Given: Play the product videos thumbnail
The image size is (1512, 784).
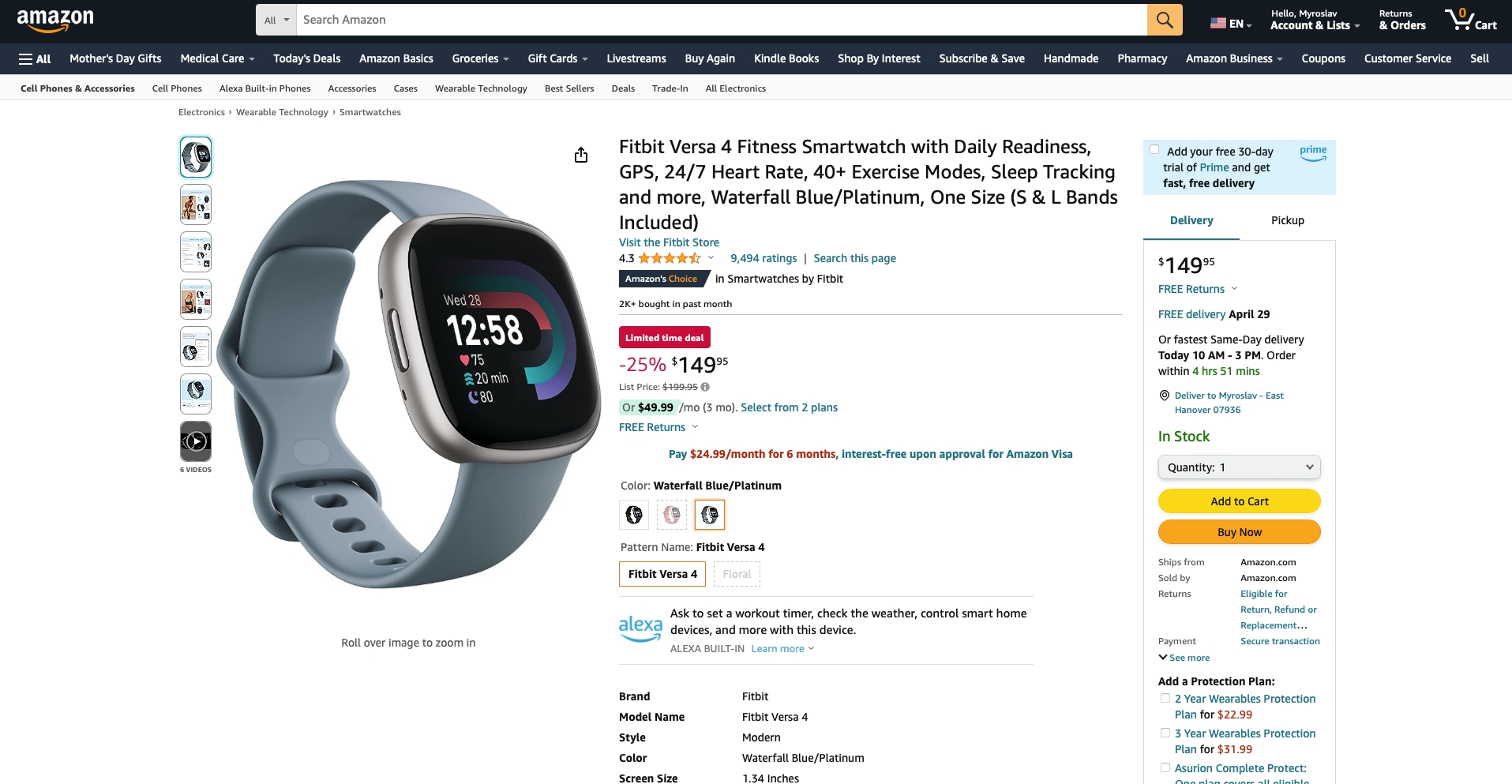Looking at the screenshot, I should click(x=196, y=441).
